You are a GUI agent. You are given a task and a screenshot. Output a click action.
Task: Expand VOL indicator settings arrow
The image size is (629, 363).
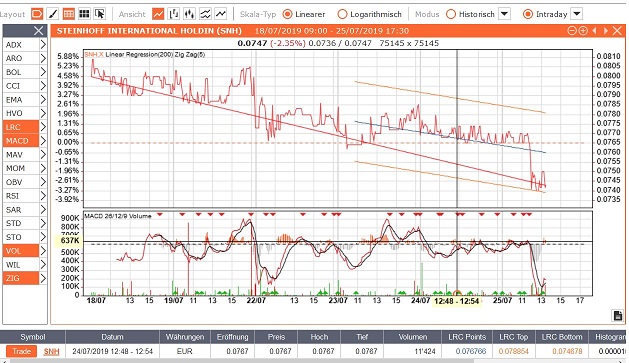43,251
